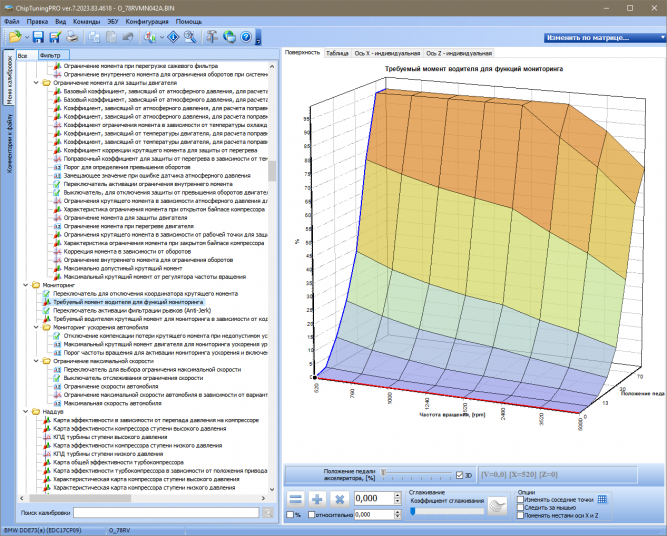Viewport: 667px width, 536px height.
Task: Enable 'Поменять местами оси X и Z'
Action: tap(520, 515)
